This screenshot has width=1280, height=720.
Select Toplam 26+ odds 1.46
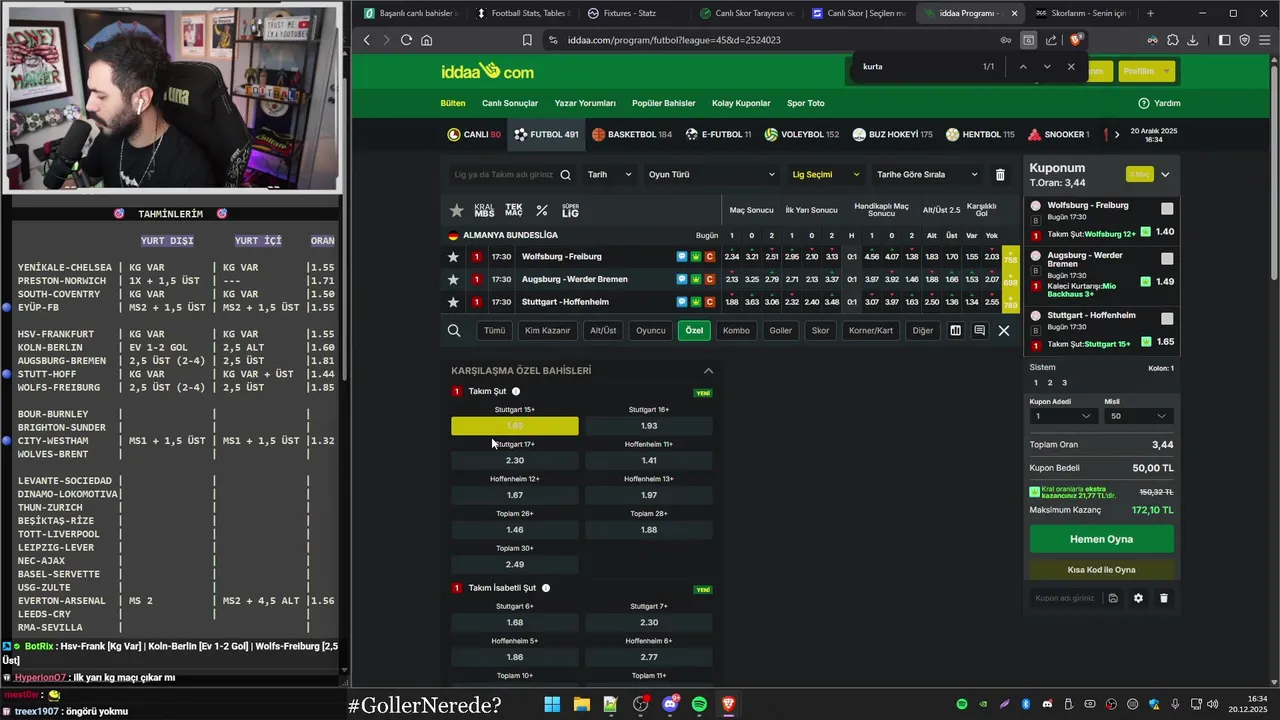pyautogui.click(x=515, y=530)
